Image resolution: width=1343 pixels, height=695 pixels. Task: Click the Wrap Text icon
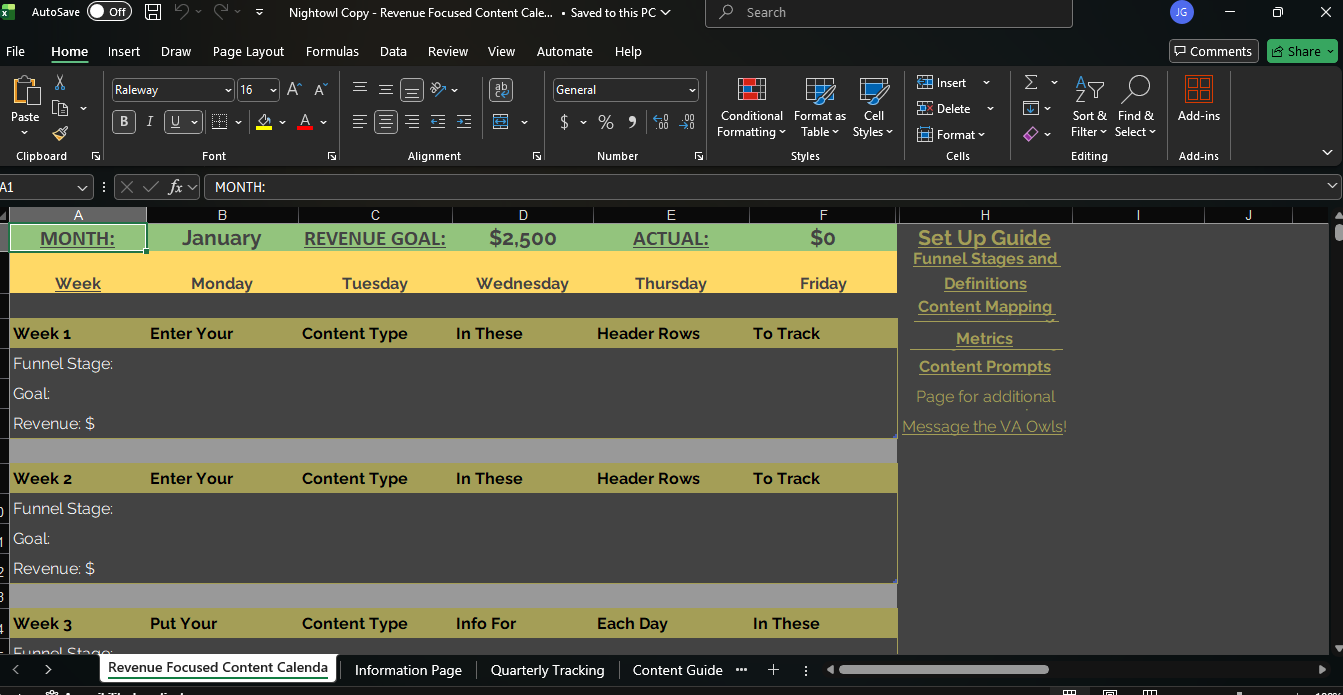click(501, 90)
